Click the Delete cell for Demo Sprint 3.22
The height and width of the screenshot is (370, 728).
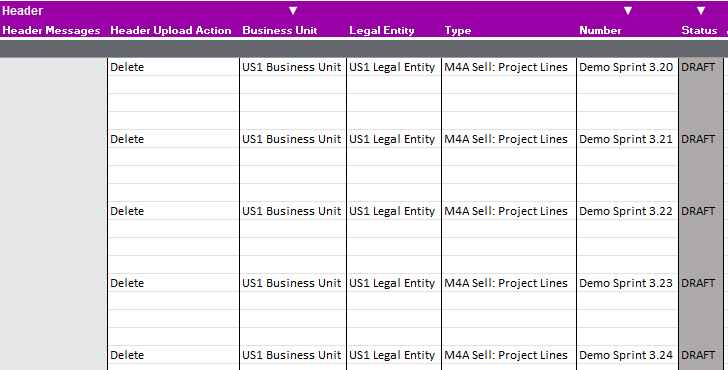coord(174,211)
